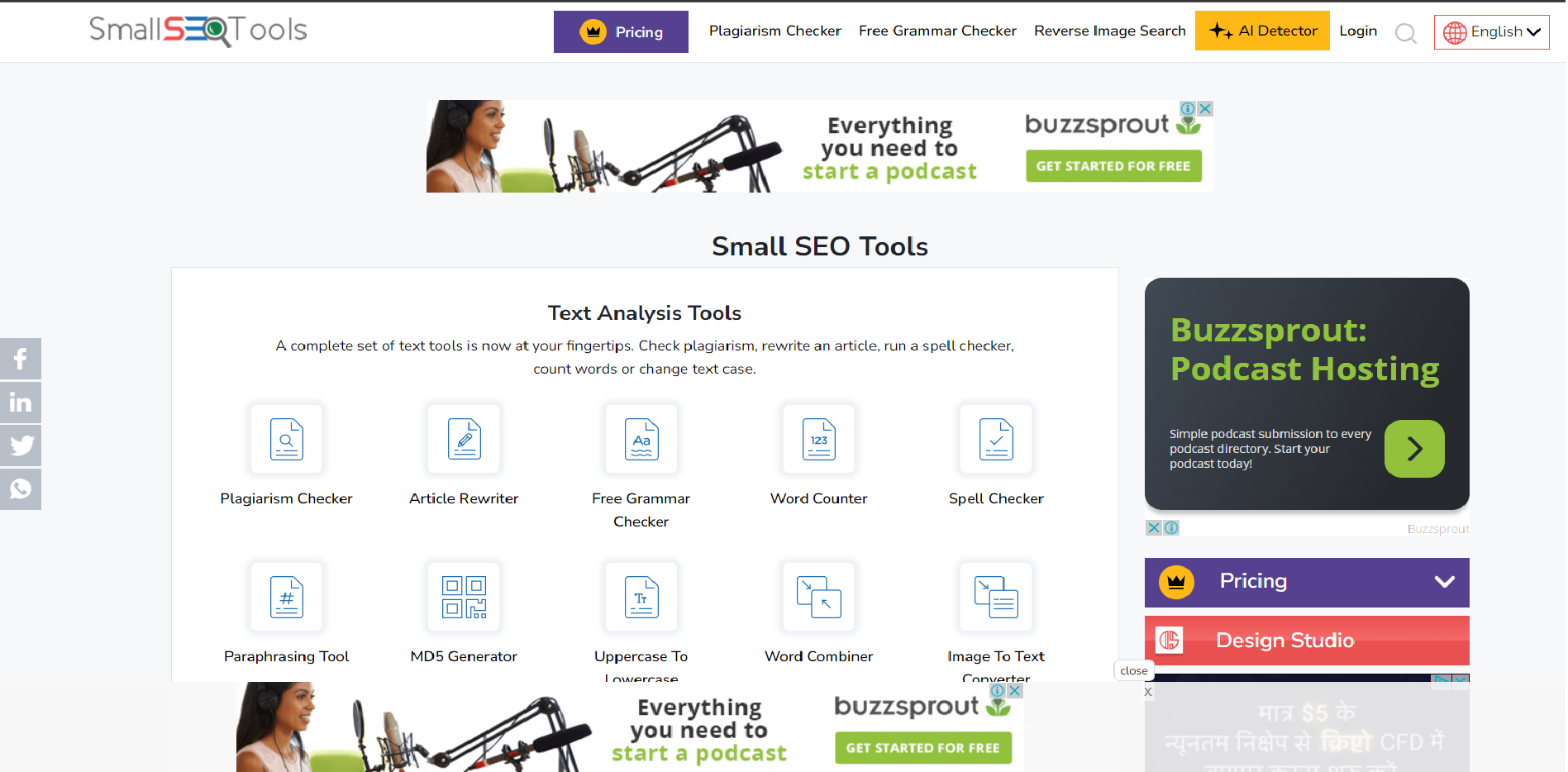1568x772 pixels.
Task: Open the MD5 Generator QR icon
Action: [x=464, y=597]
